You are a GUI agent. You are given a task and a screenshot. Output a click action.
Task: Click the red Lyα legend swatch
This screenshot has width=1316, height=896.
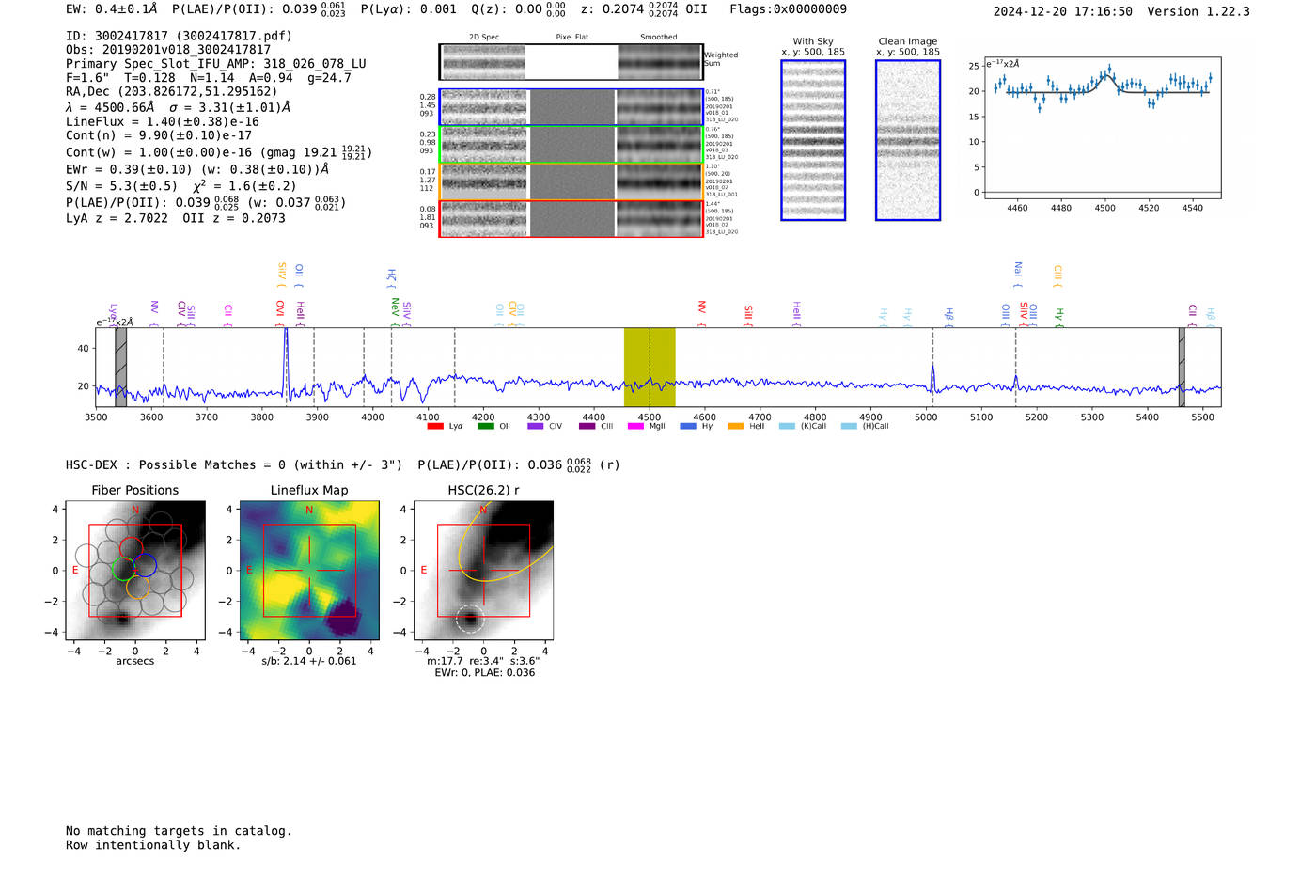435,426
